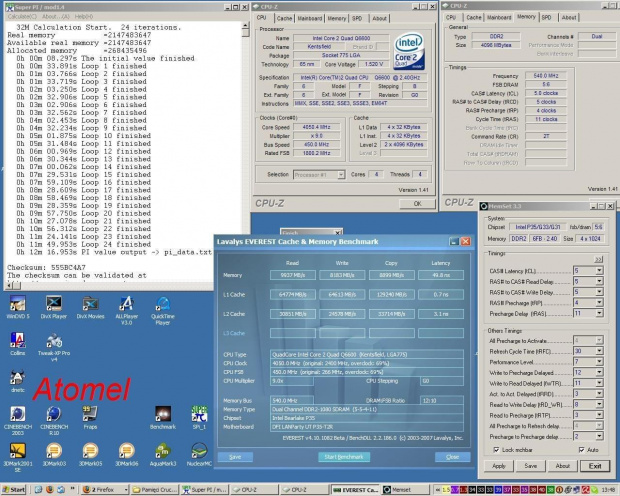Open the Write to Precharge Delayed dropdown
This screenshot has height=496, width=620.
599,373
